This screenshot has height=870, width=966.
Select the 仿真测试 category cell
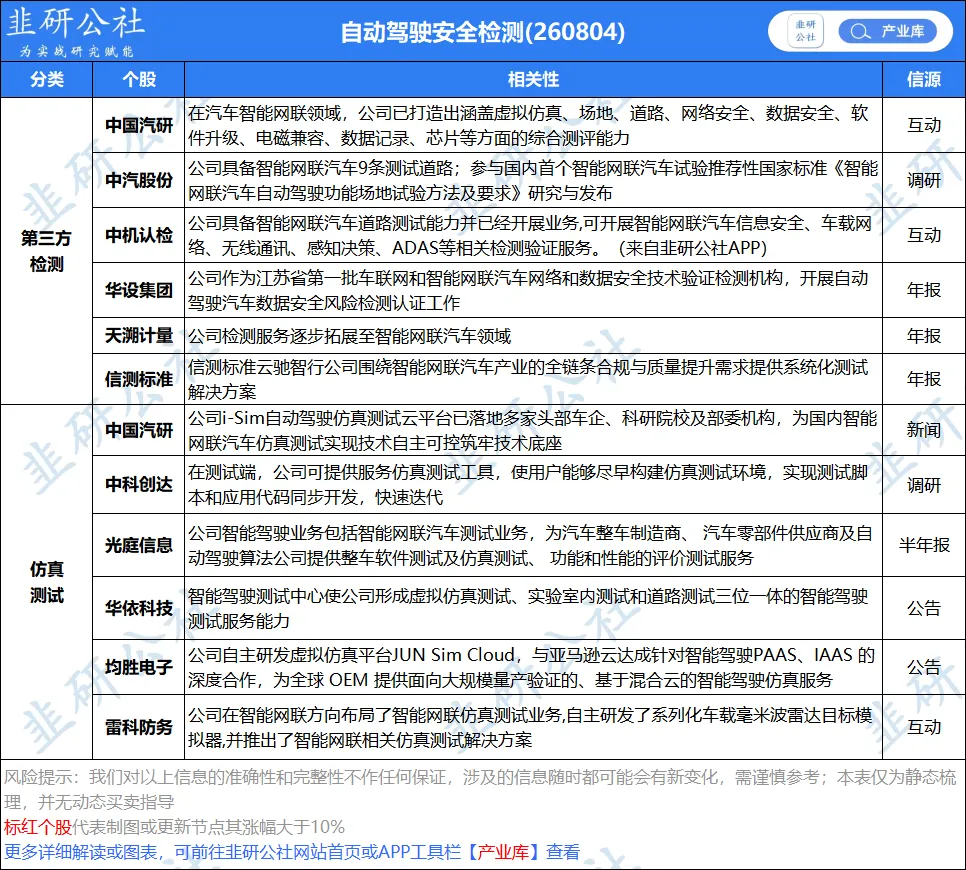tap(47, 582)
